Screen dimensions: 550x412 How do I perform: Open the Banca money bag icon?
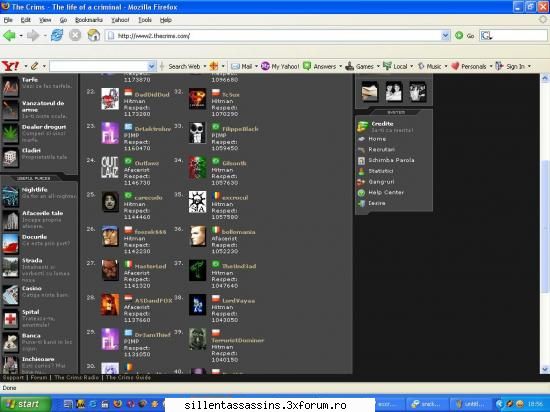click(x=10, y=343)
